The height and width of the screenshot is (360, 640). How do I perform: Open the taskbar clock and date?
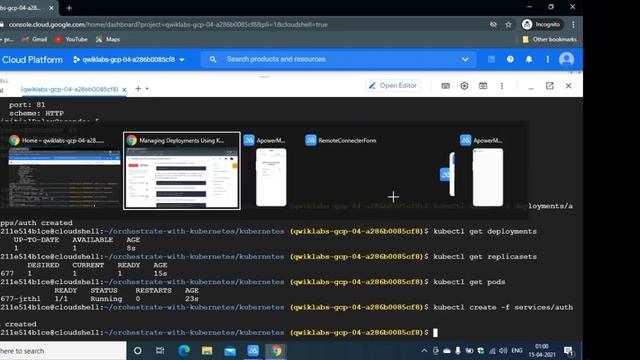coord(542,351)
